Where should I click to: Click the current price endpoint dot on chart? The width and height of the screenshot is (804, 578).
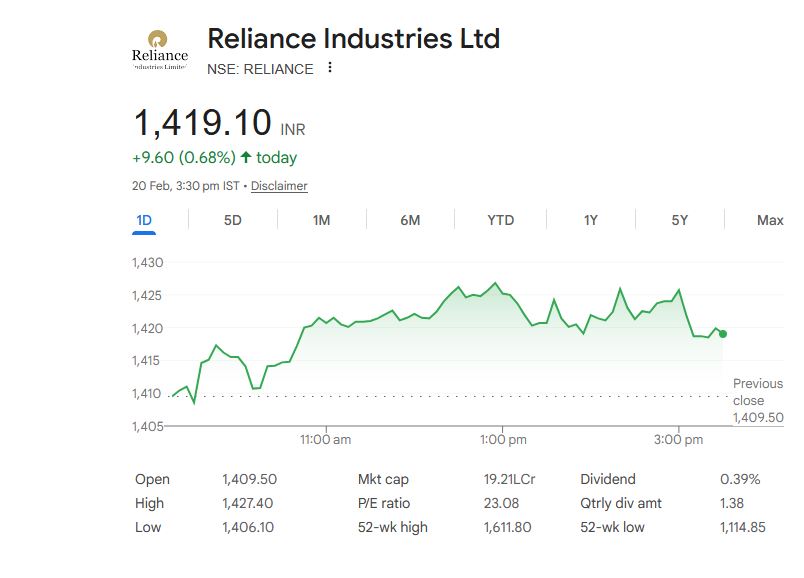(x=723, y=334)
